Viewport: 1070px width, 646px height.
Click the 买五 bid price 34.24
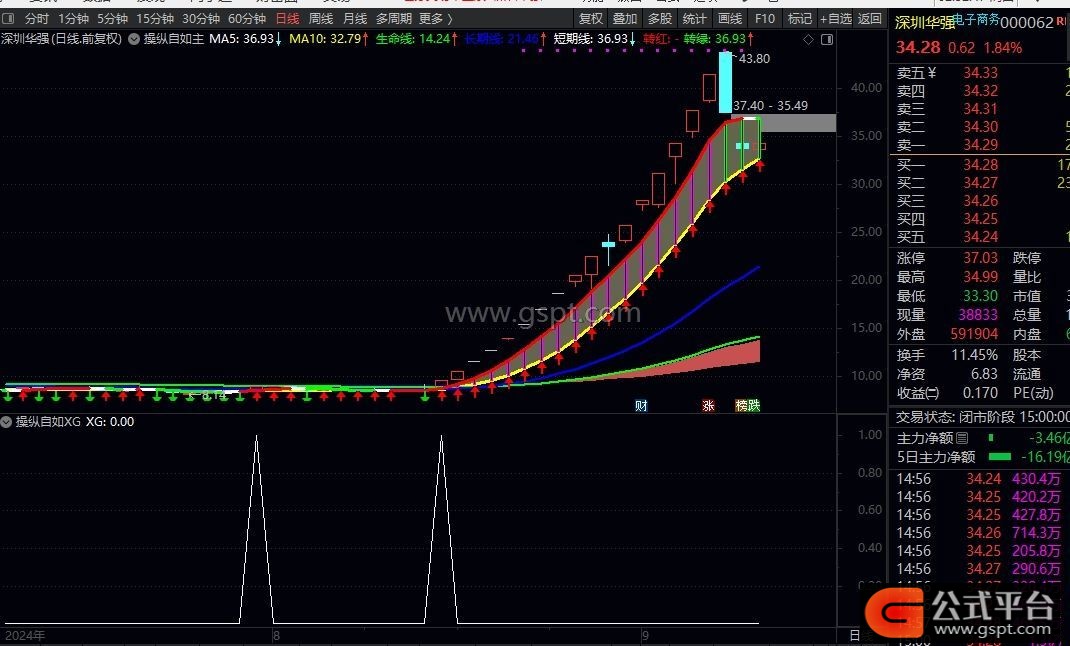pyautogui.click(x=980, y=237)
